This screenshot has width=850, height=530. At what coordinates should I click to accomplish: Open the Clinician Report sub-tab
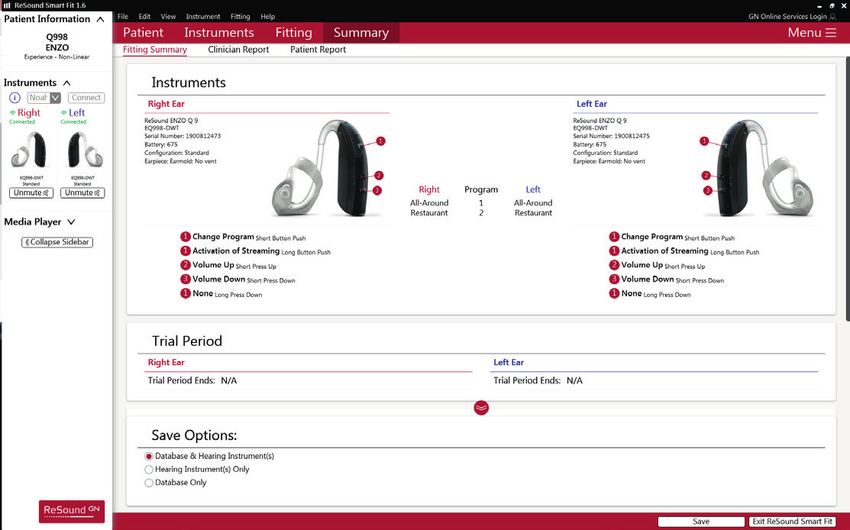pyautogui.click(x=239, y=49)
